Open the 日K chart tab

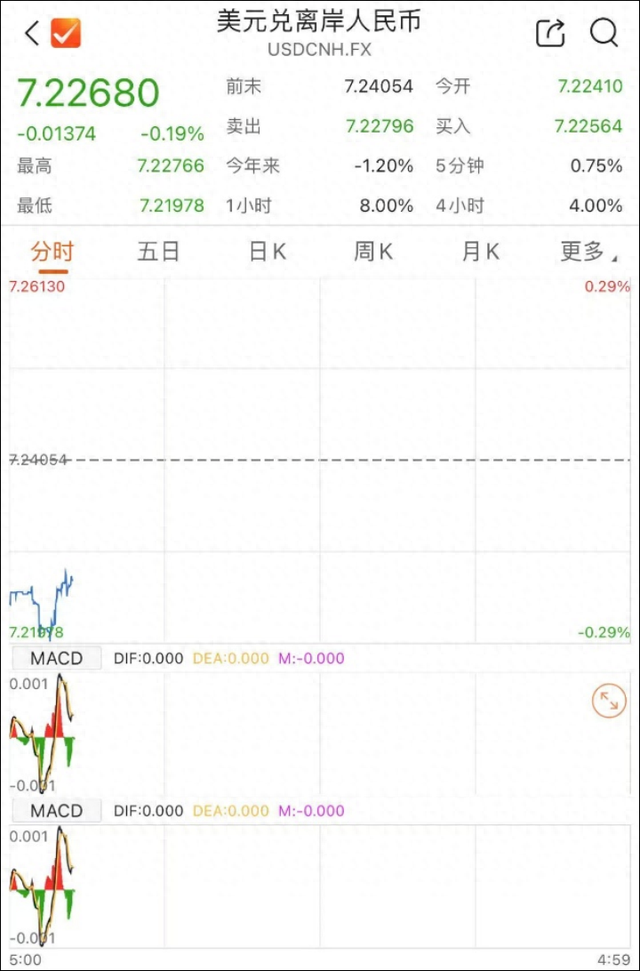tap(267, 252)
